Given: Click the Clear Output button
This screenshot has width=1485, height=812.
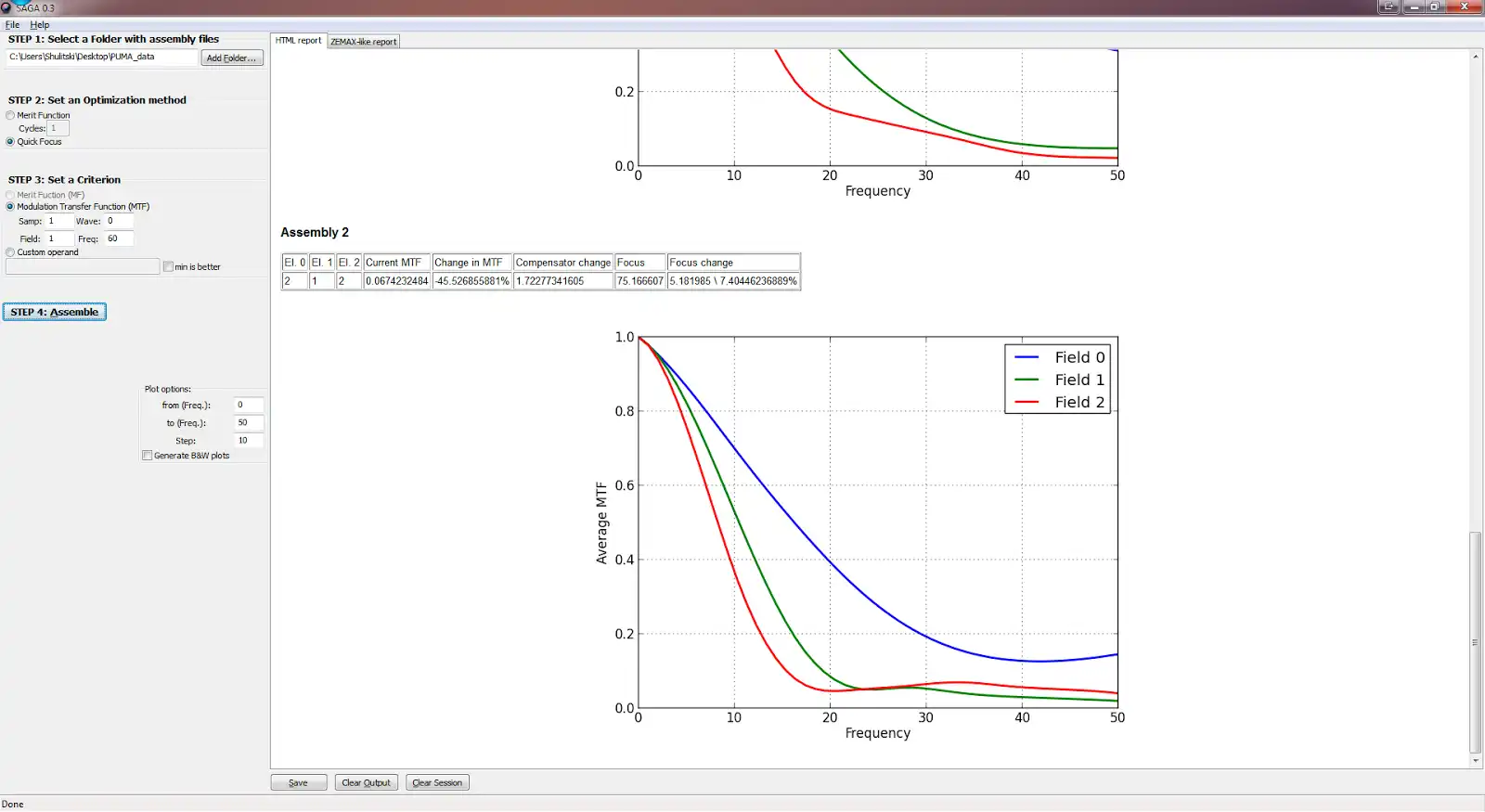Looking at the screenshot, I should tap(367, 782).
